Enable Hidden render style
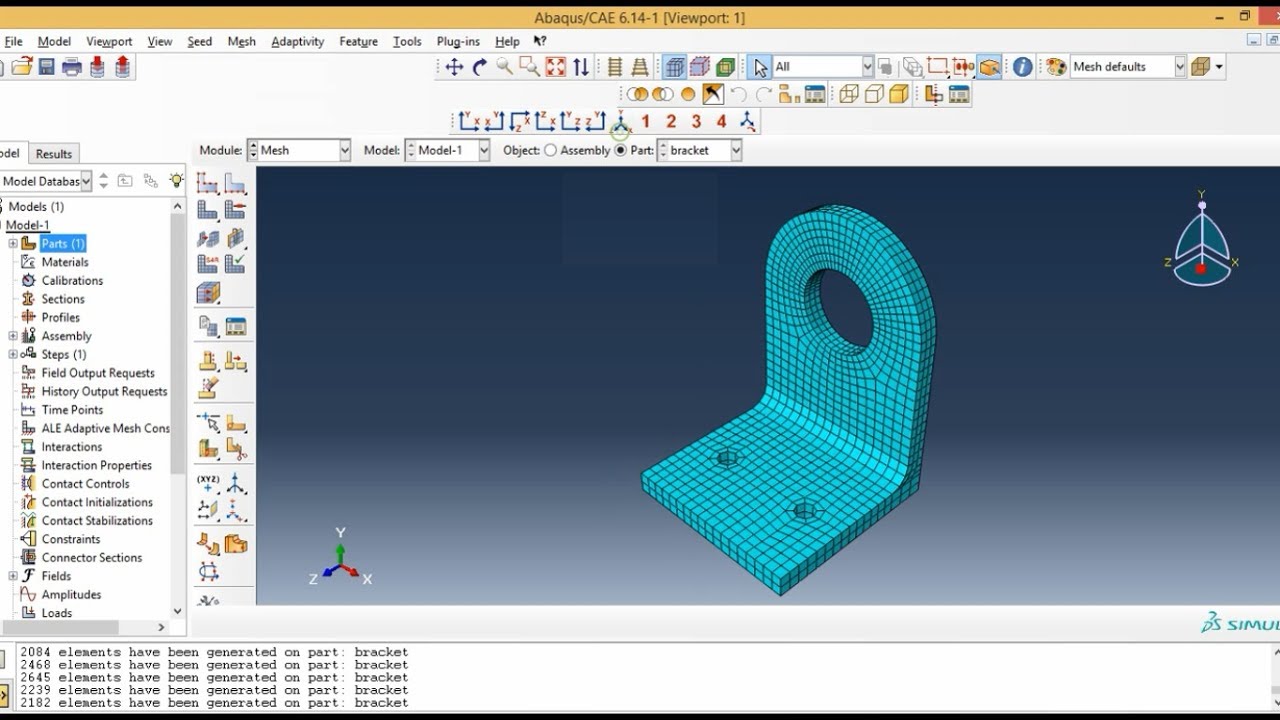1280x720 pixels. 874,95
